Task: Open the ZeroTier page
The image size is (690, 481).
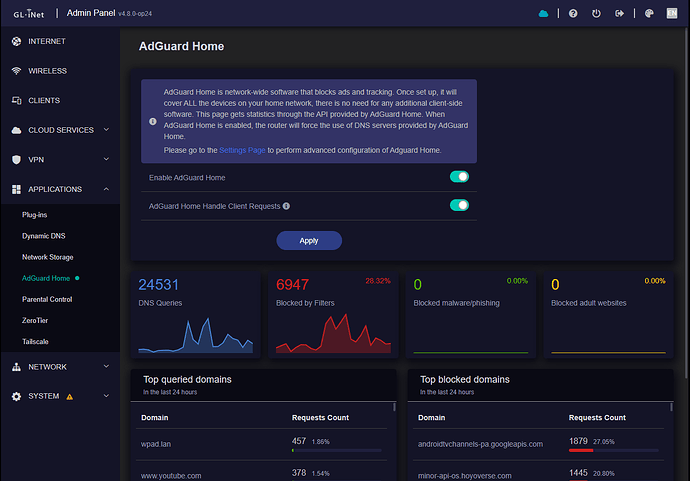Action: coord(35,320)
